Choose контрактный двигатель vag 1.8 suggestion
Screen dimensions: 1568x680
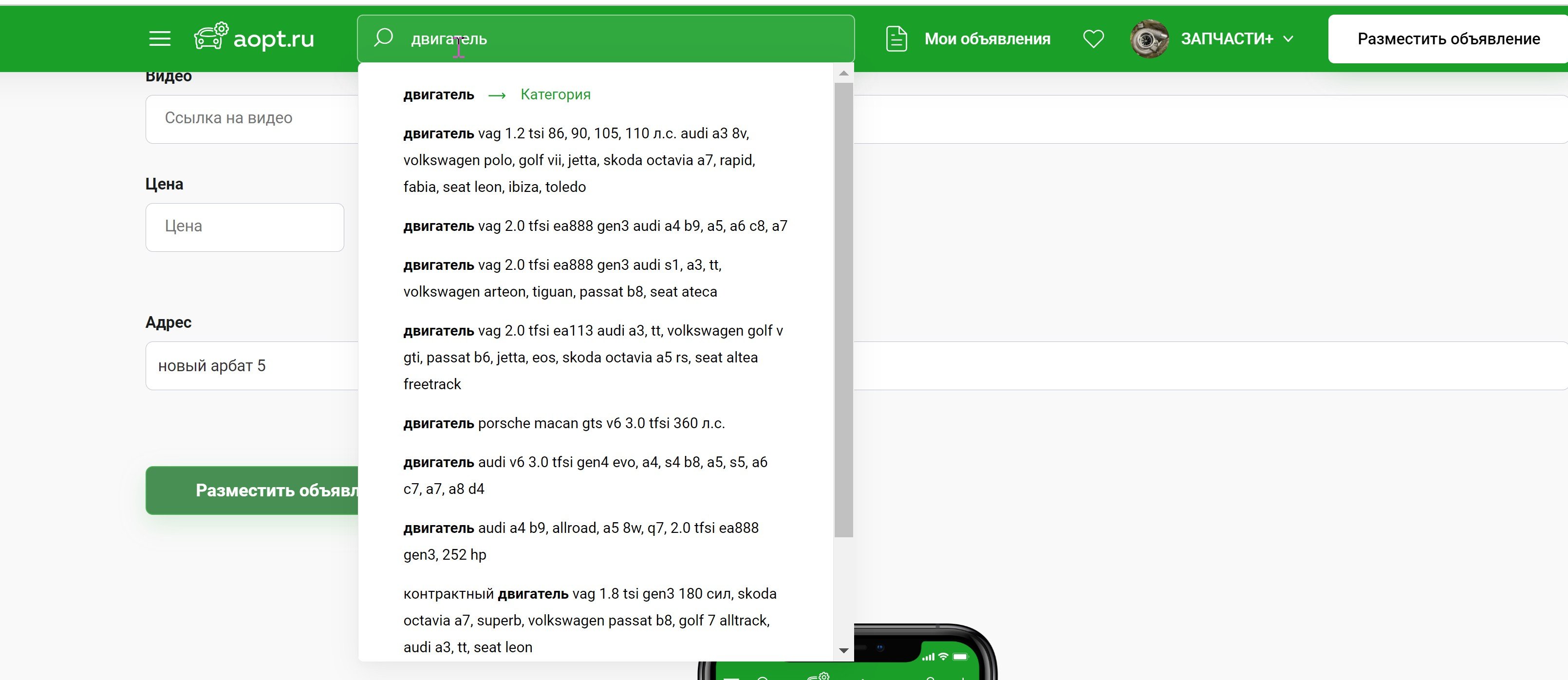coord(589,620)
